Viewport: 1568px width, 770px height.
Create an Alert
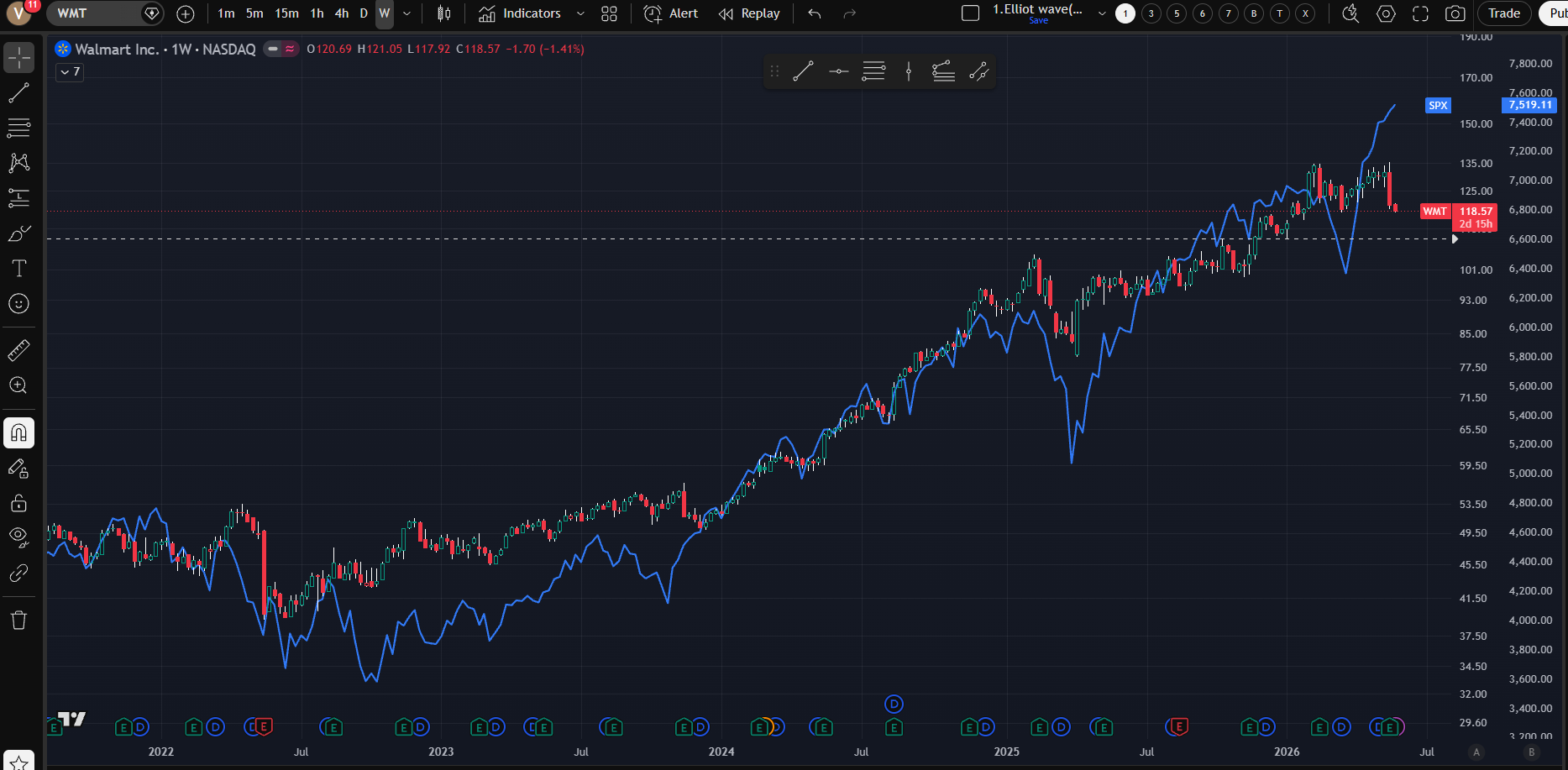[671, 13]
